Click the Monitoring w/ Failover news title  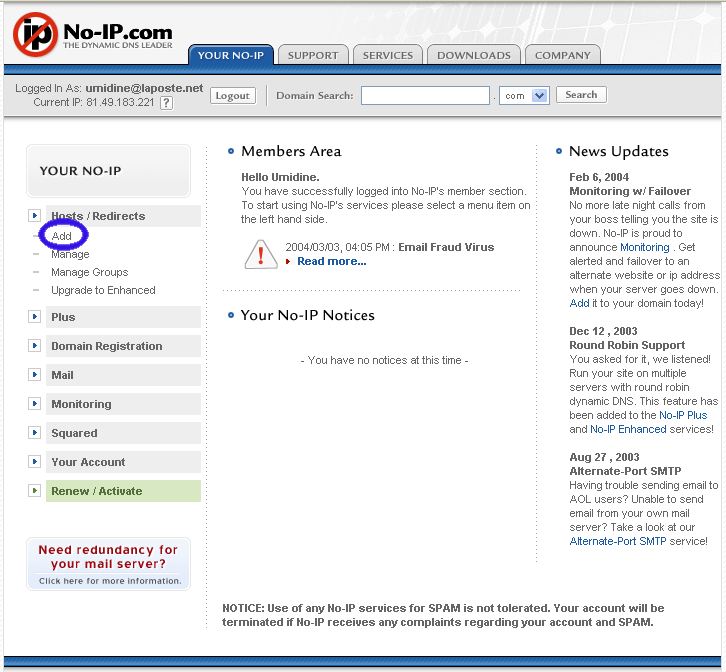coord(630,191)
